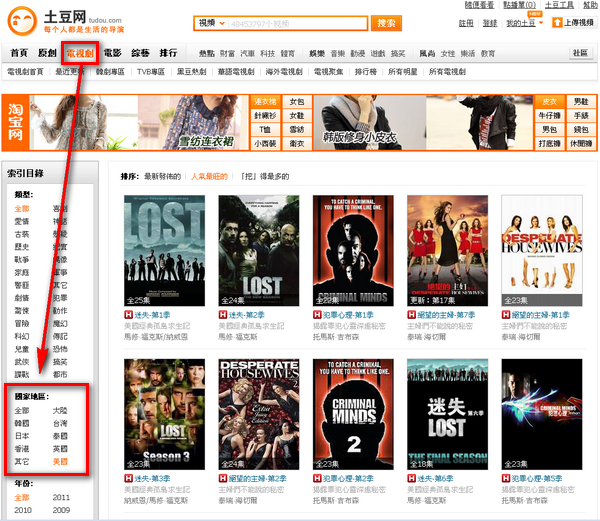This screenshot has width=600, height=521.
Task: Filter type by 愛情
Action: click(x=22, y=221)
